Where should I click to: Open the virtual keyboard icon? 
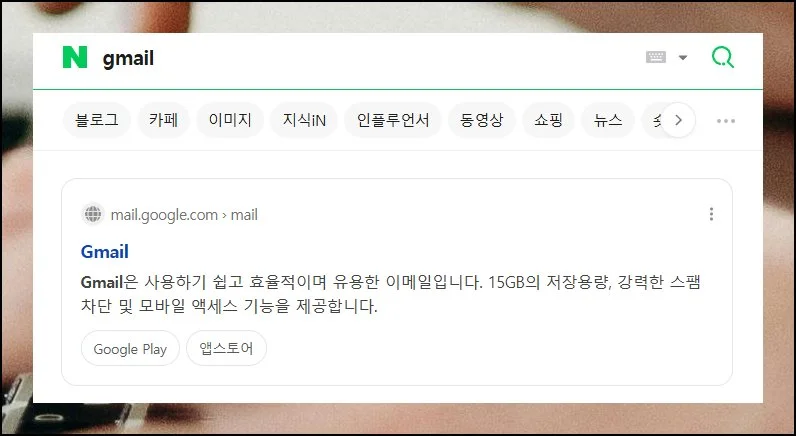coord(655,57)
